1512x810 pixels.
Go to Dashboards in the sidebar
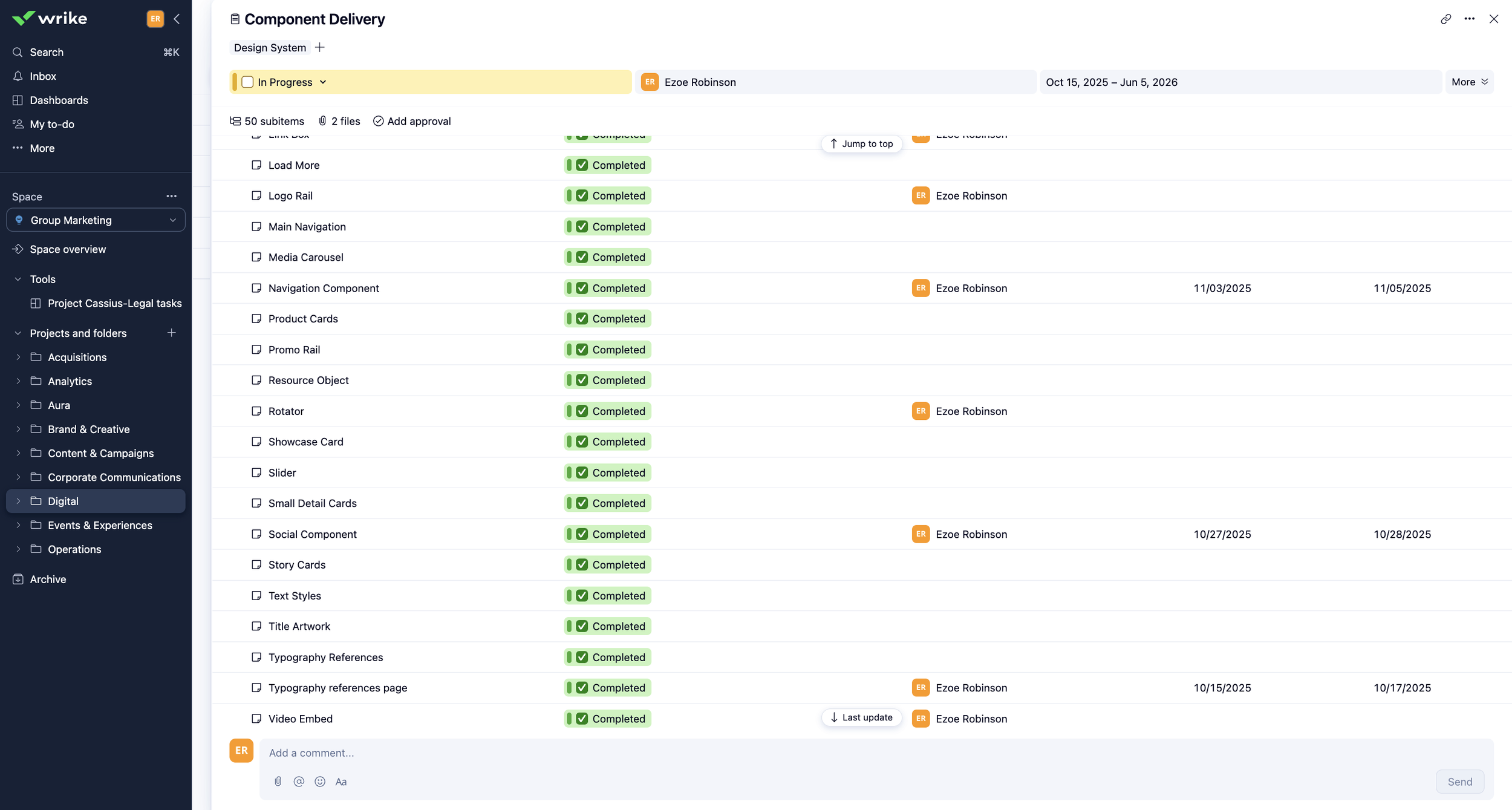click(59, 100)
